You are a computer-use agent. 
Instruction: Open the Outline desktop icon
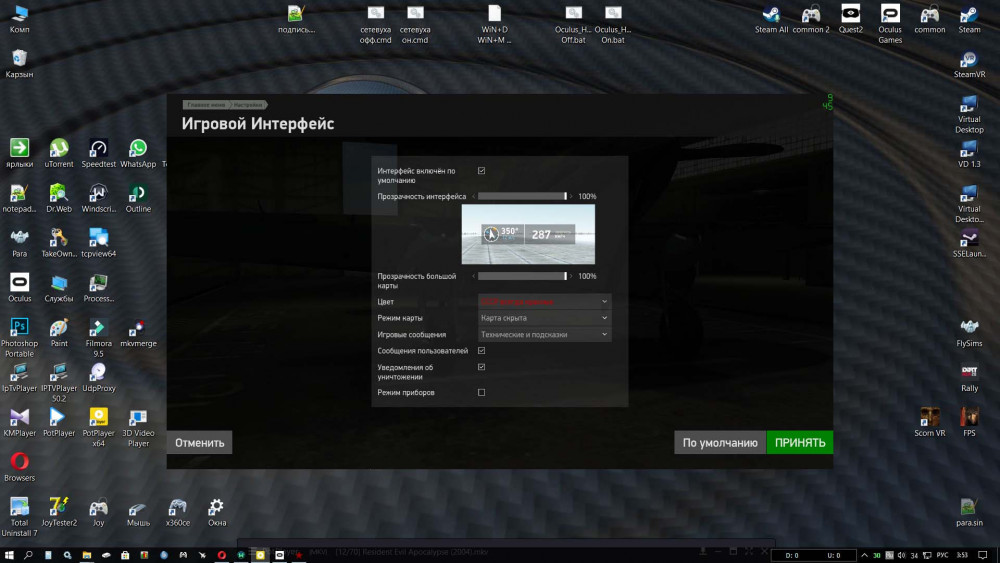pyautogui.click(x=138, y=198)
